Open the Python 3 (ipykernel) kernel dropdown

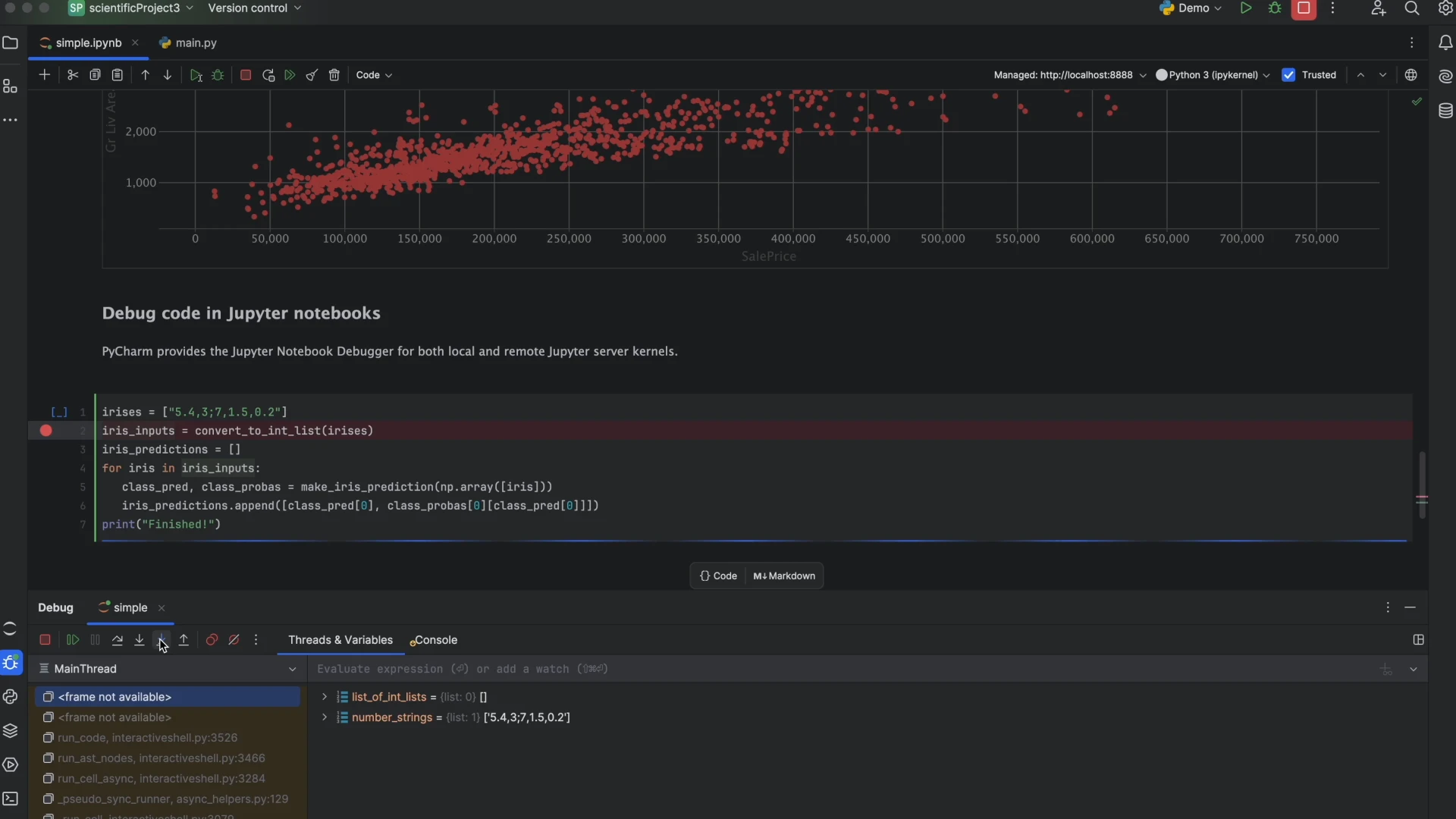[x=1213, y=75]
